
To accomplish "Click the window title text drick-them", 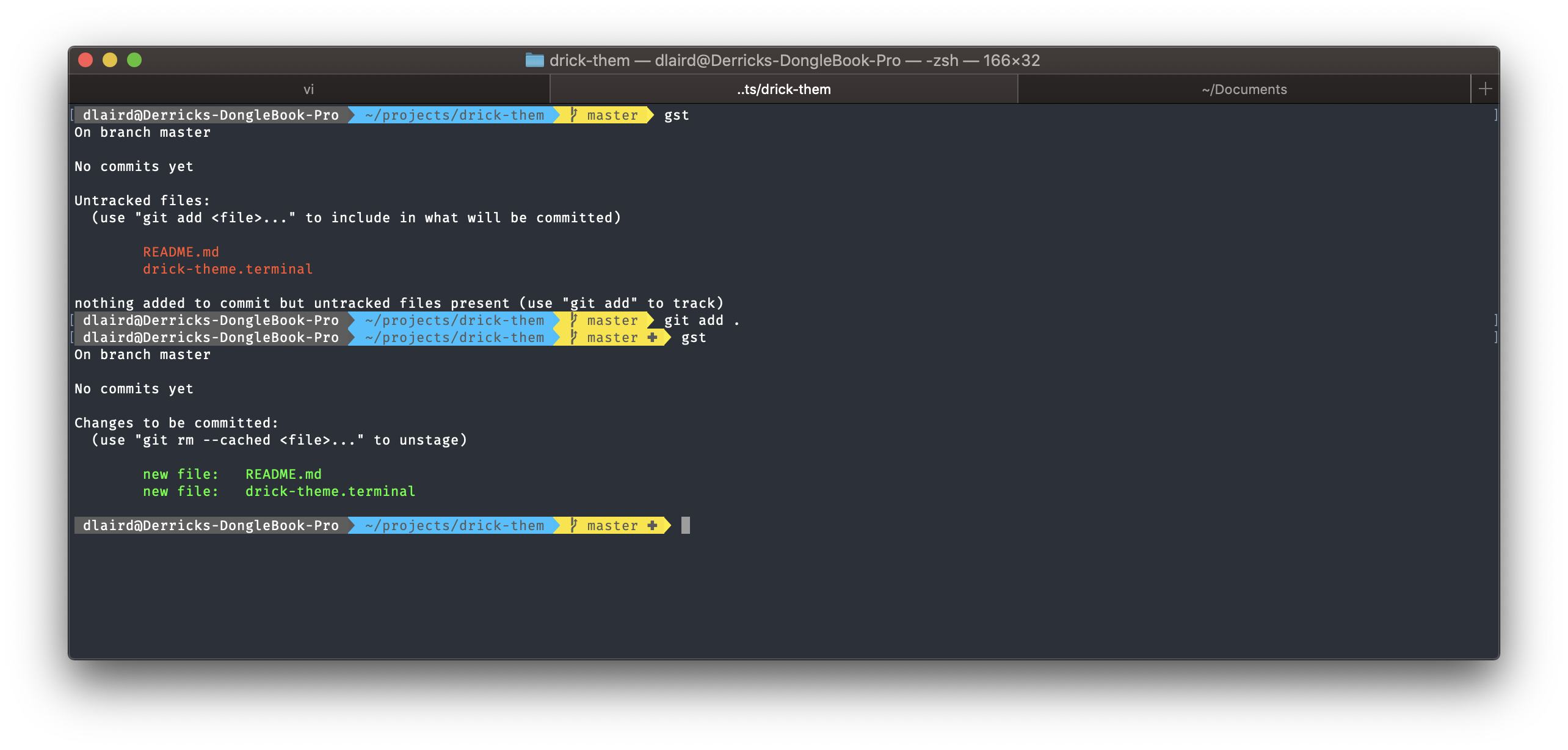I will (589, 60).
